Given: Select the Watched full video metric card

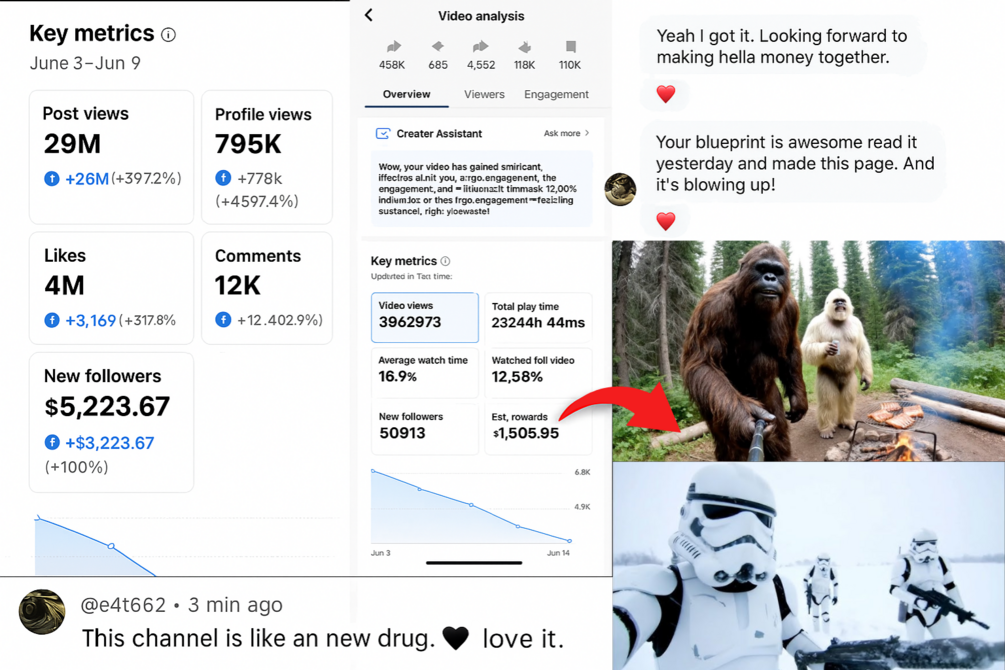Looking at the screenshot, I should point(538,373).
